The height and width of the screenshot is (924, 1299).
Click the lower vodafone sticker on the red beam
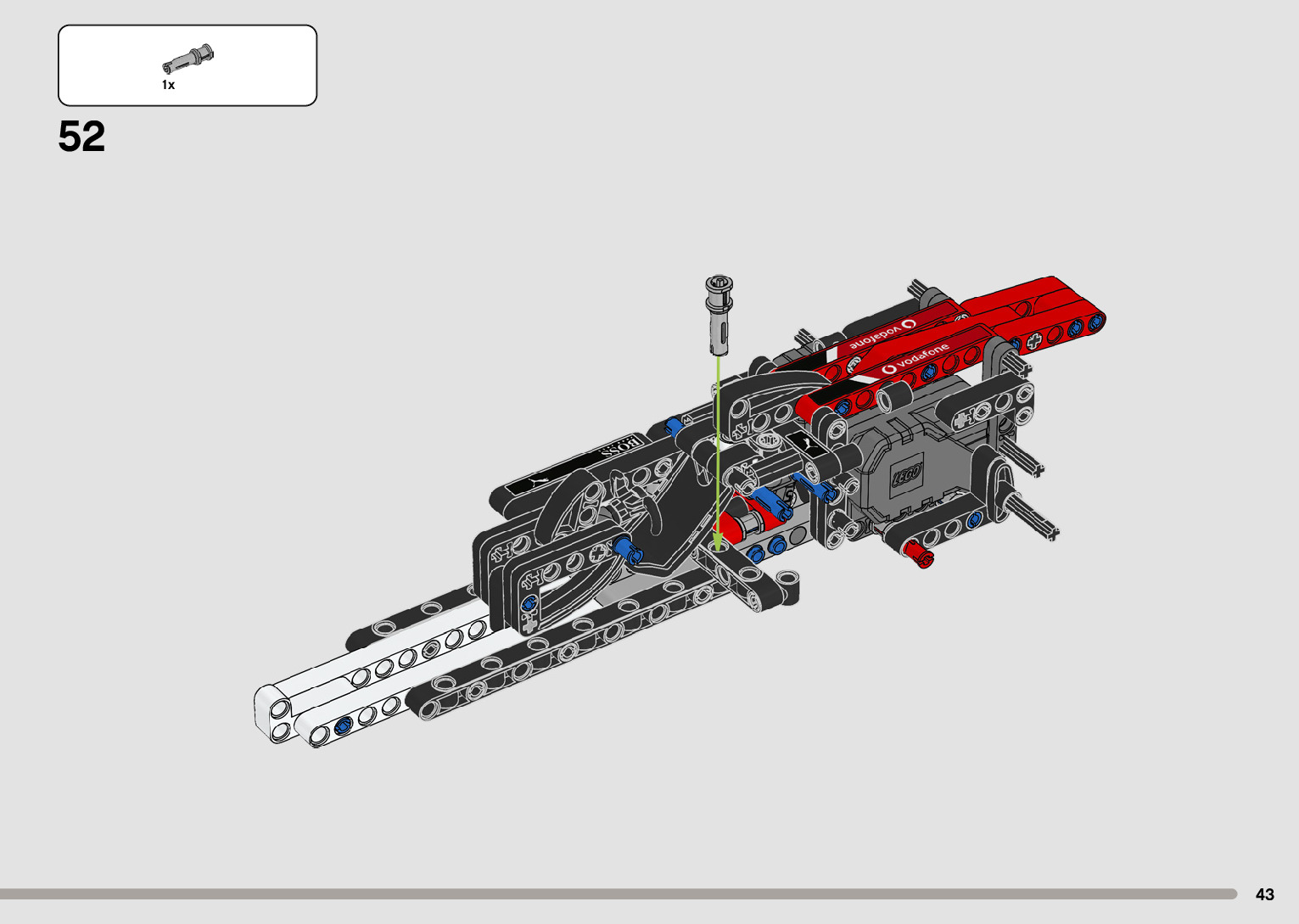click(915, 358)
